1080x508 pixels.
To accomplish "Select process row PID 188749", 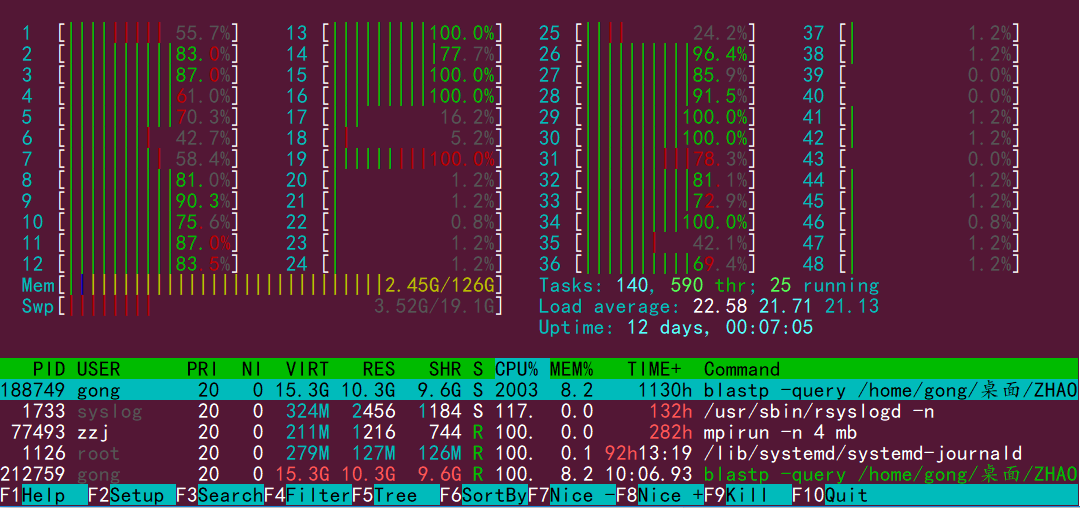I will tap(540, 390).
